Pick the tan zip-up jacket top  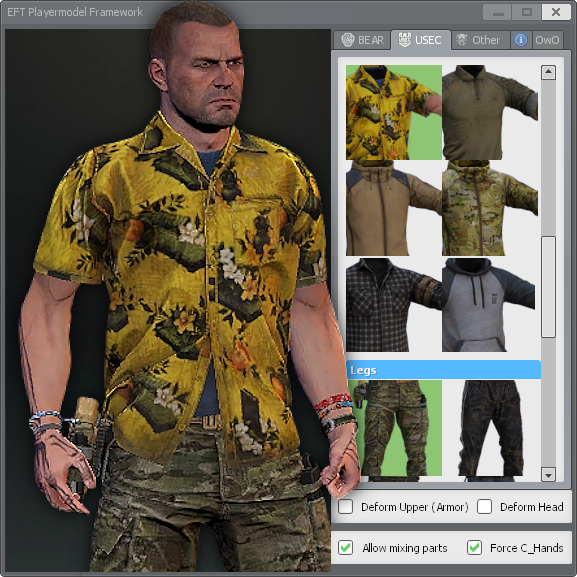coord(394,208)
